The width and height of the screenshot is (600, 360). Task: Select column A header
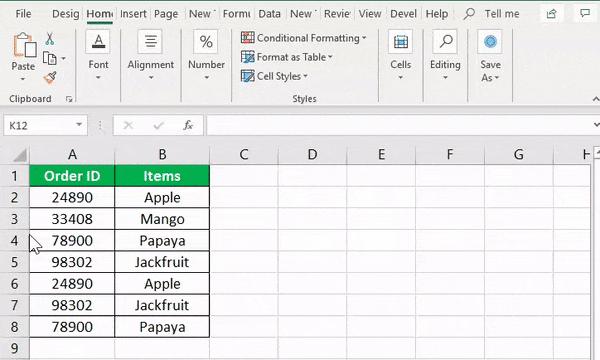point(72,155)
